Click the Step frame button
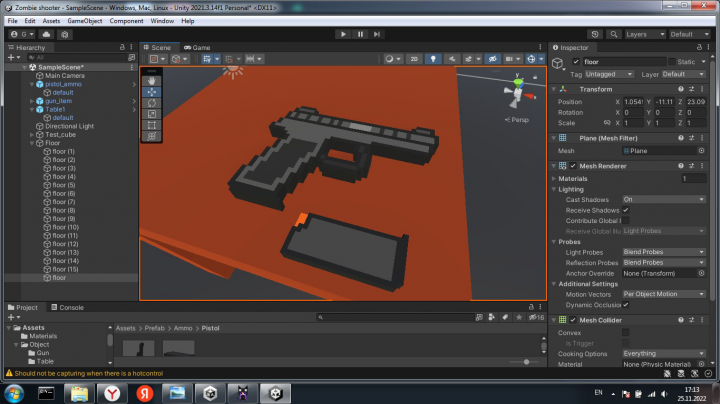The image size is (720, 404). pyautogui.click(x=377, y=34)
